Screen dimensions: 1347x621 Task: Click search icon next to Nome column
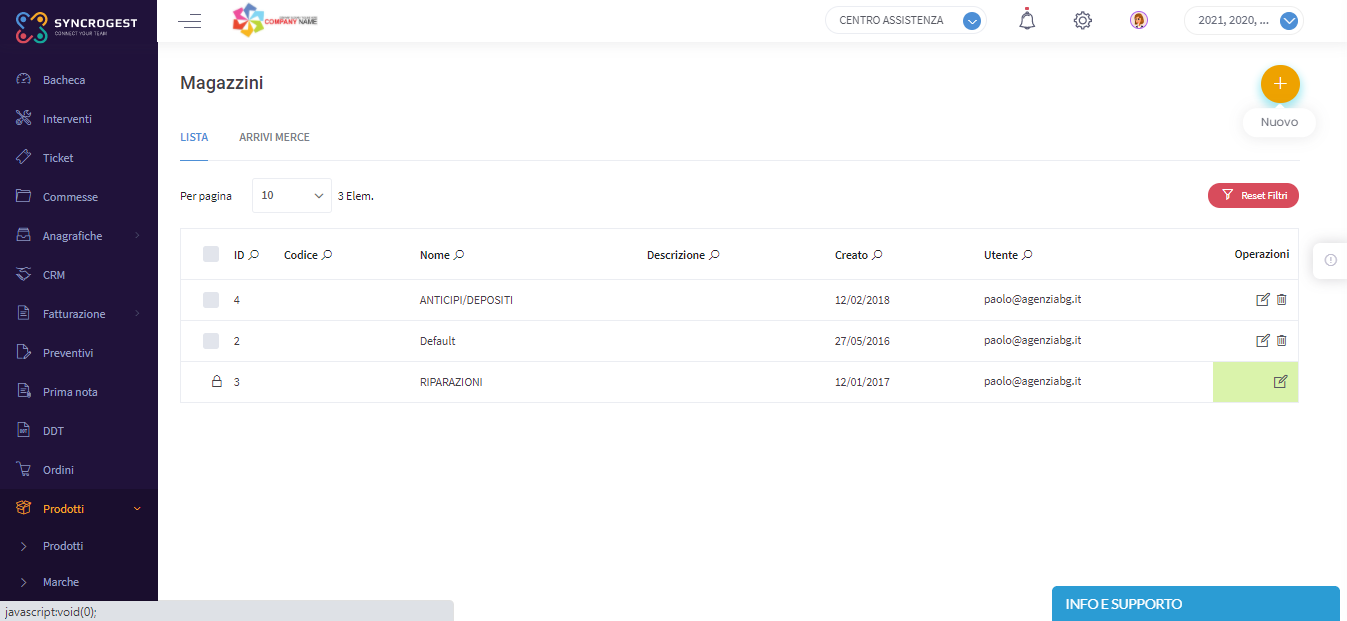click(x=459, y=255)
